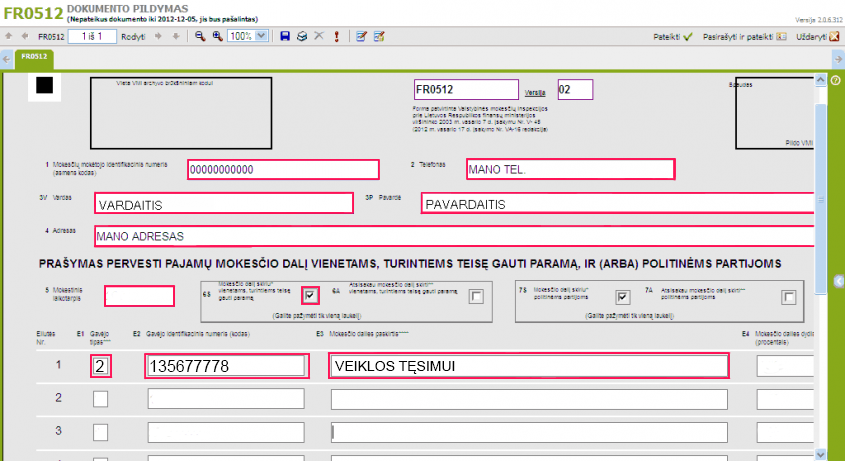Click the Rodyti button
Image resolution: width=845 pixels, height=461 pixels.
click(133, 37)
